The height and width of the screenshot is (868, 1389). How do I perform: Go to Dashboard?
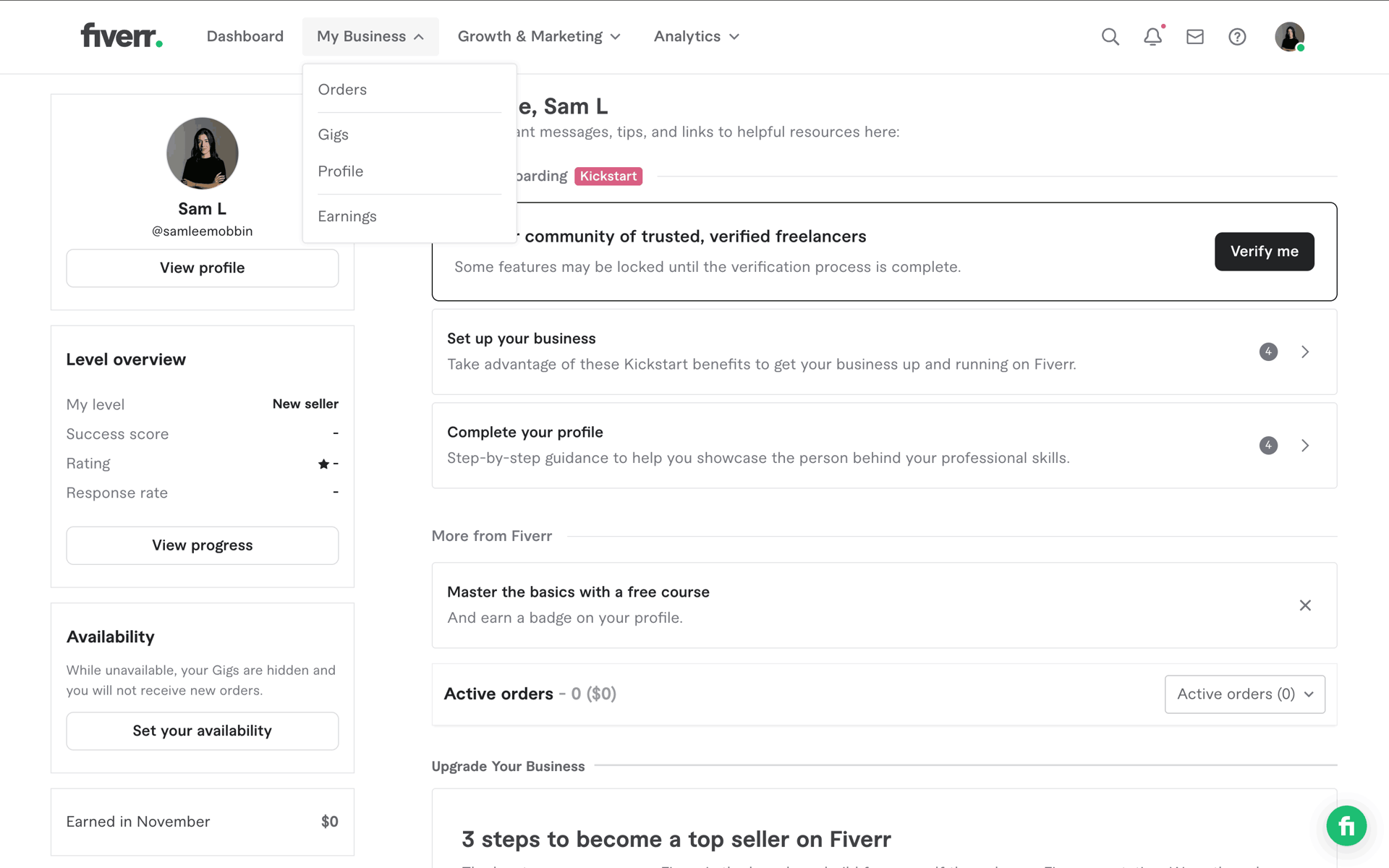click(245, 37)
